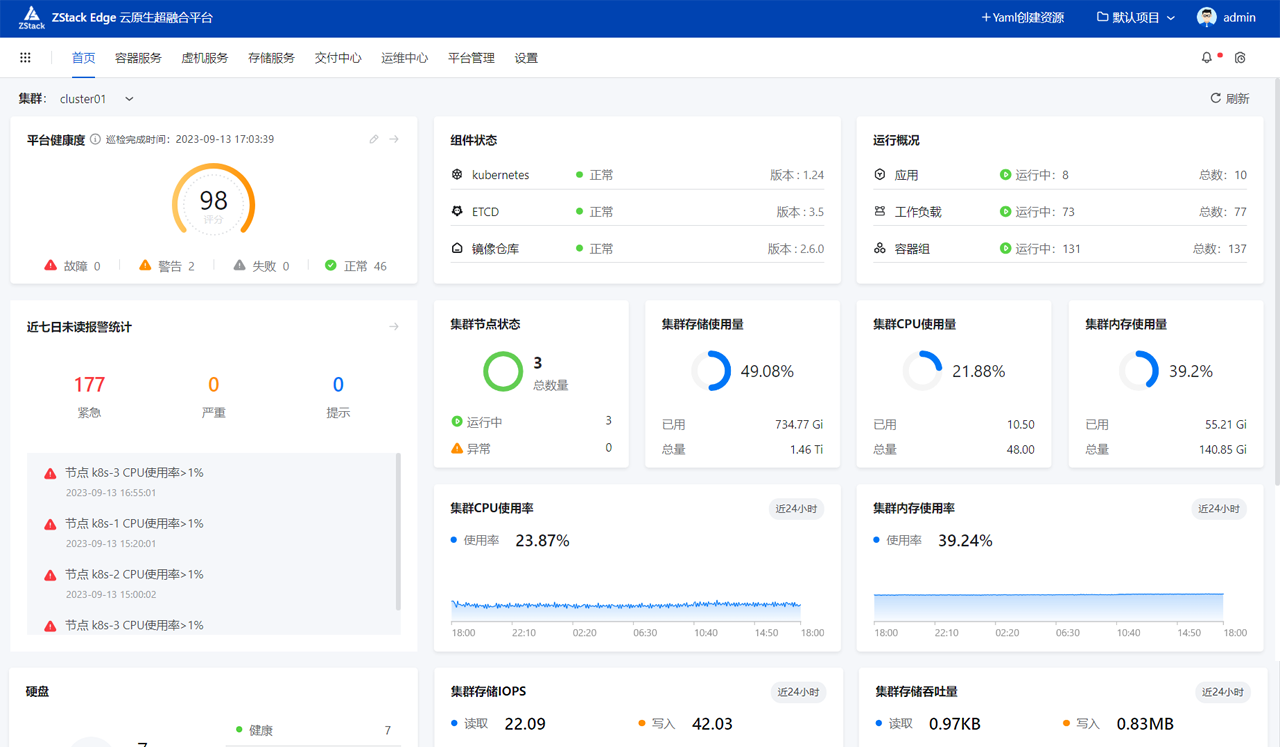Click the 异常 warning icon under node status

[x=457, y=448]
